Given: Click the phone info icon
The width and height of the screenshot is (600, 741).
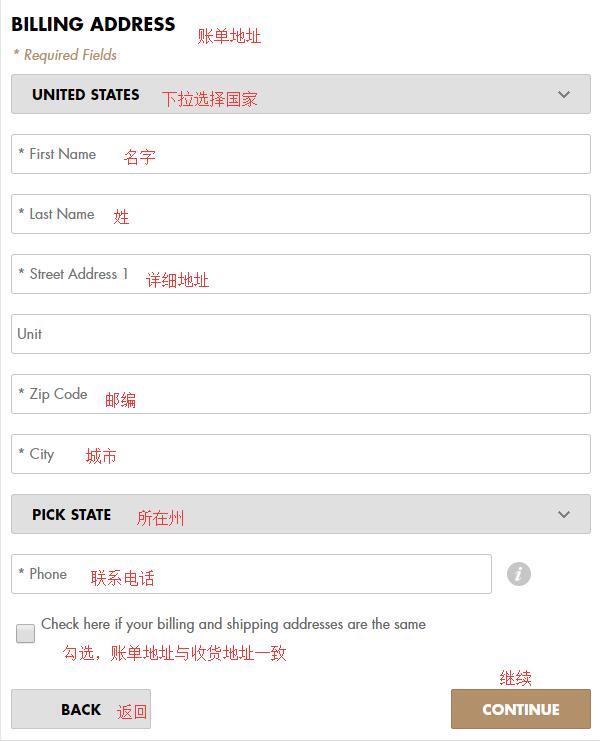Looking at the screenshot, I should (x=518, y=574).
